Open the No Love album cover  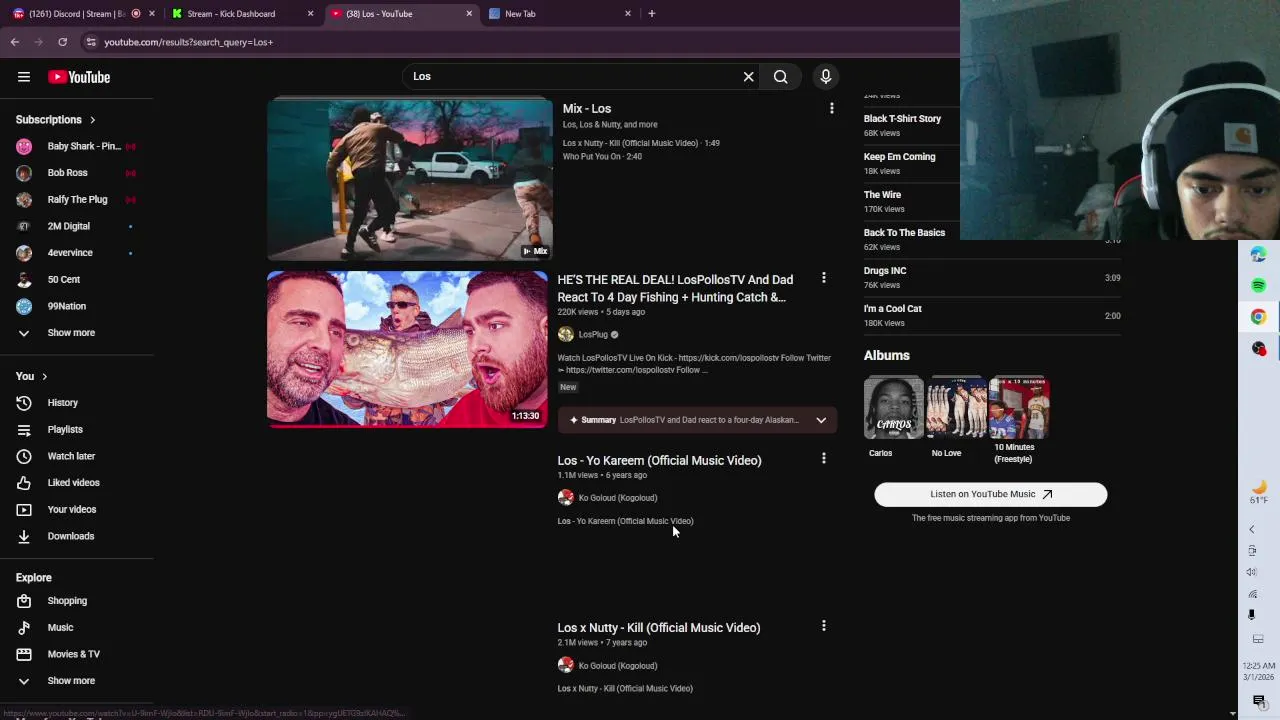click(956, 408)
